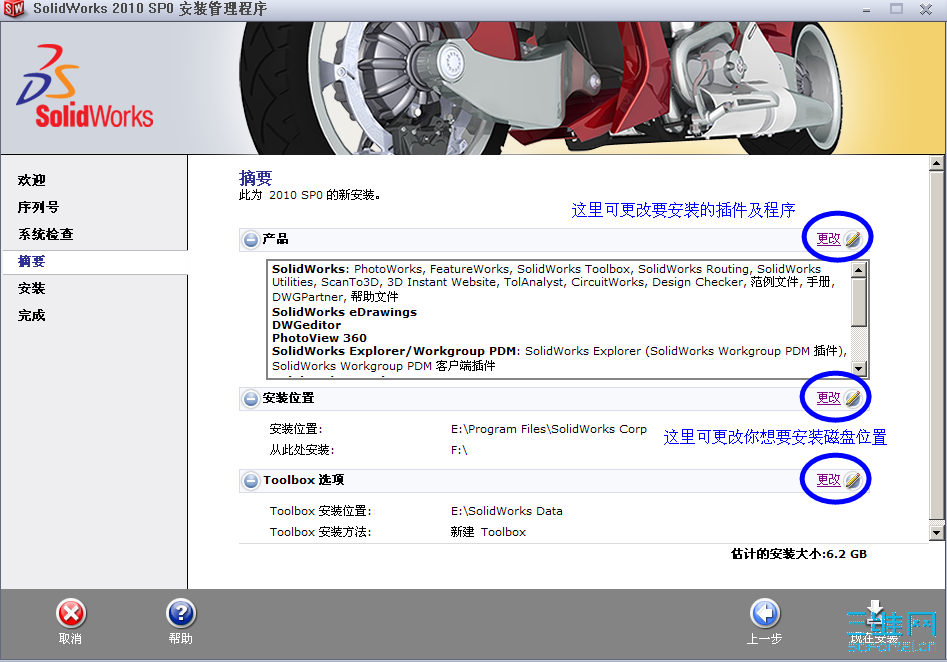Click SolidWorks eDrawings in product list
The height and width of the screenshot is (662, 947).
pos(344,312)
